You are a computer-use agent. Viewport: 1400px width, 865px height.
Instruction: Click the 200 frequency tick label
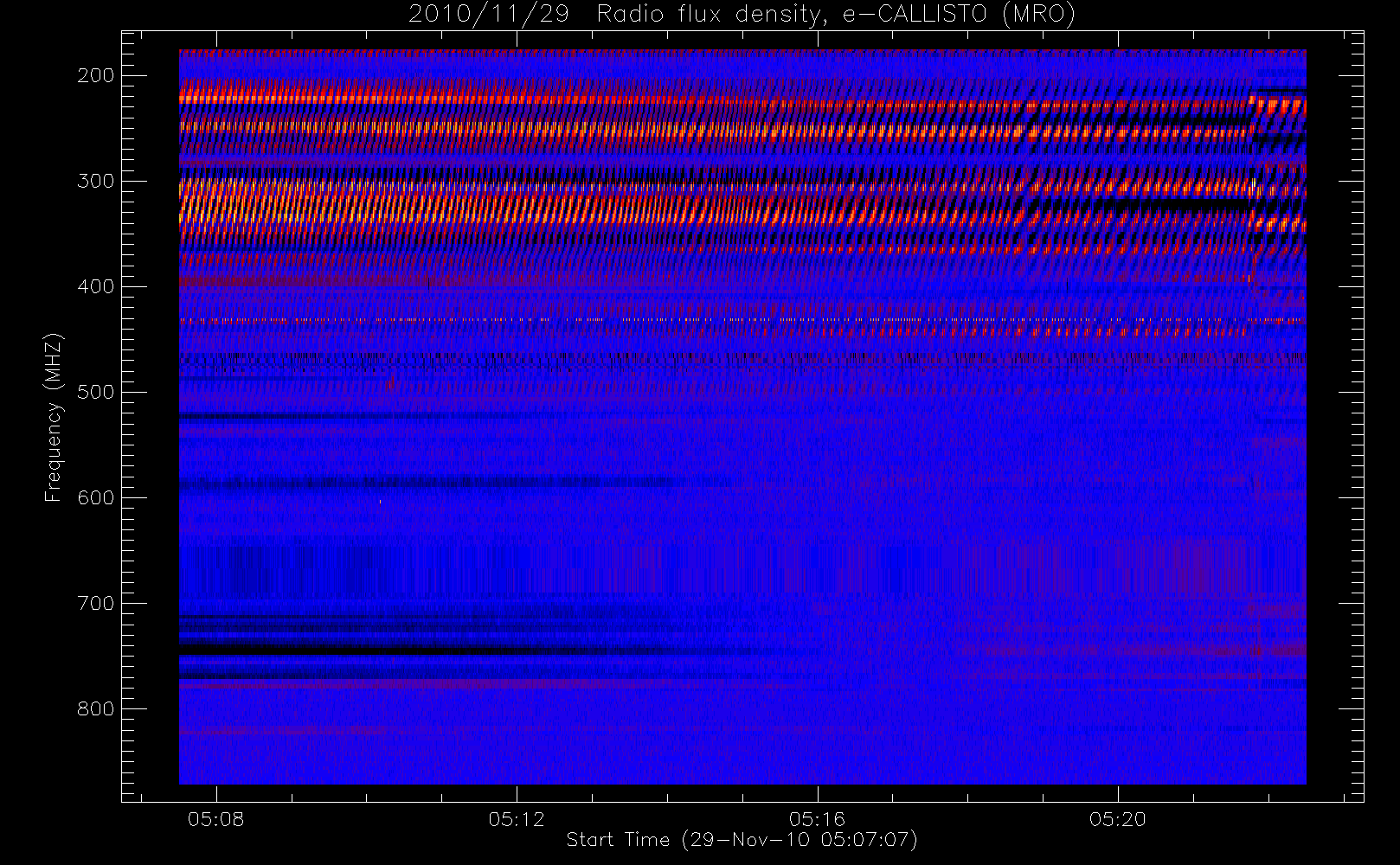(x=96, y=75)
